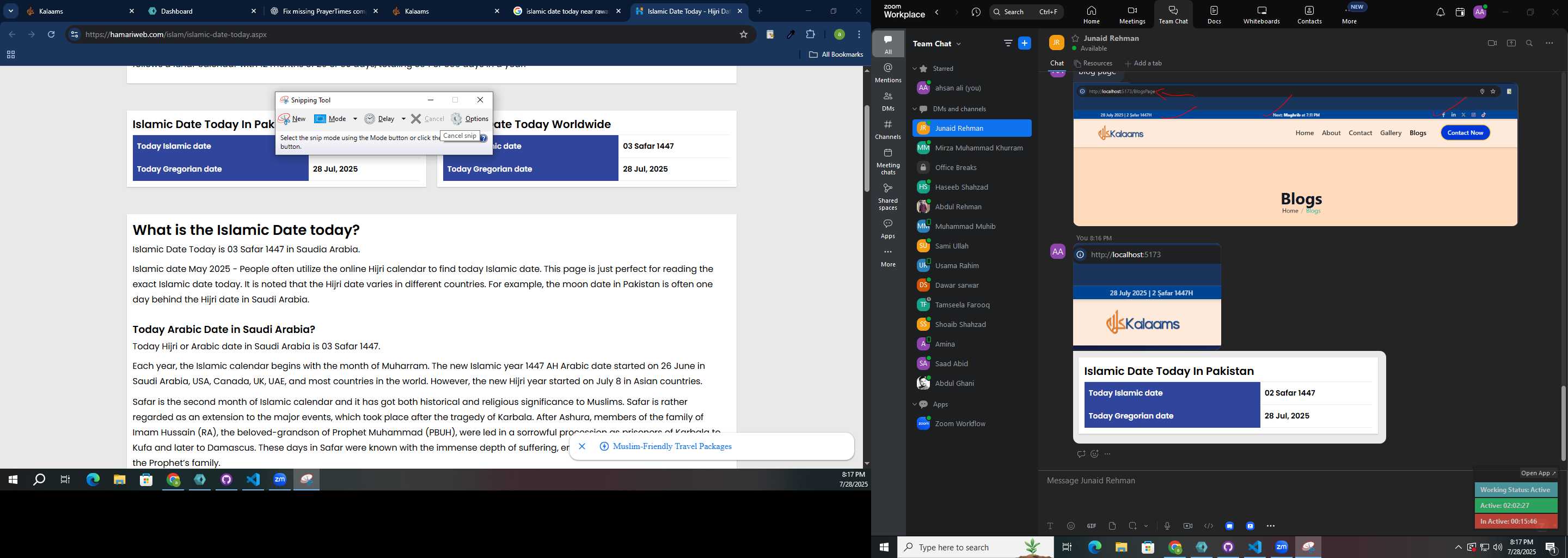Open Zoom history clock icon
The height and width of the screenshot is (558, 1568).
[976, 12]
